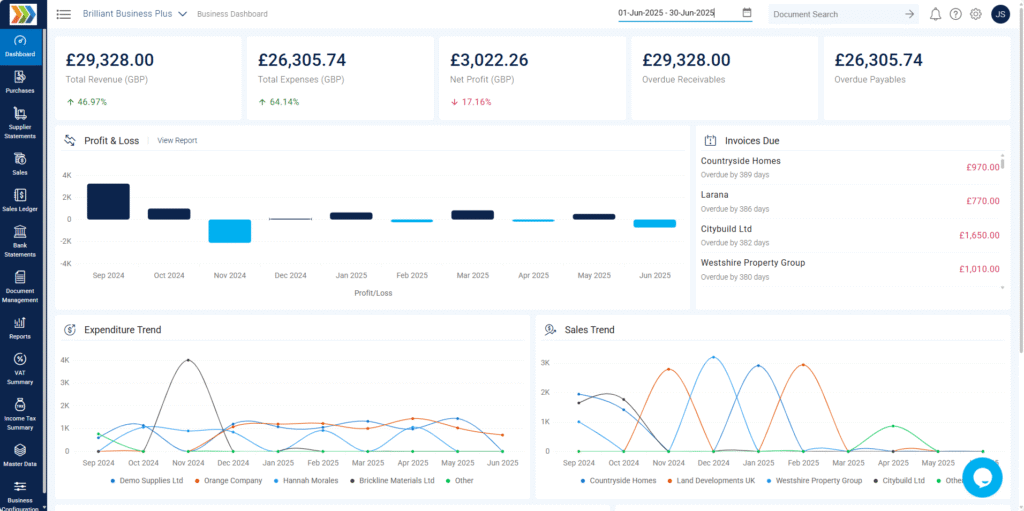Click the View Report link

coord(177,141)
